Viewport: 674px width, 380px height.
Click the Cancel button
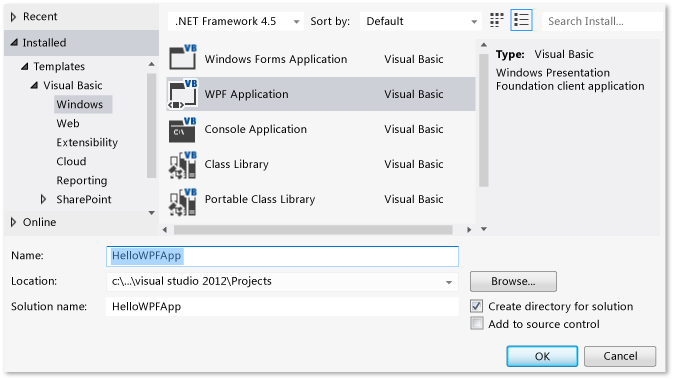(620, 356)
